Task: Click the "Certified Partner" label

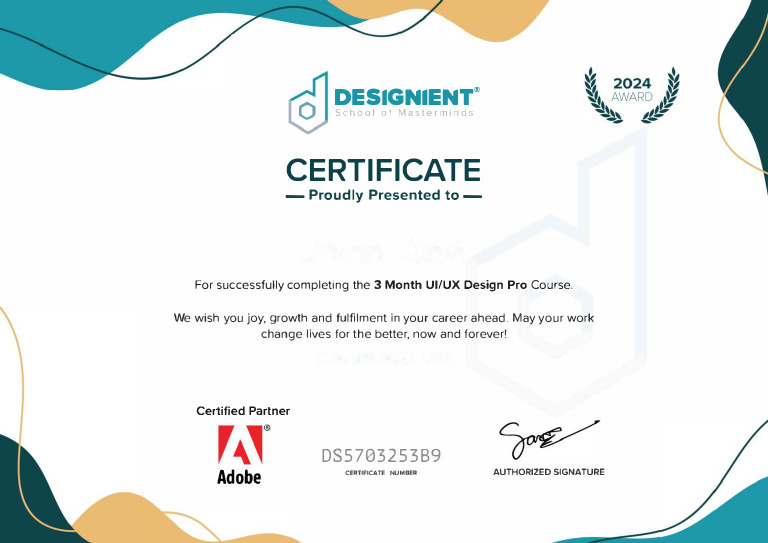Action: (243, 411)
